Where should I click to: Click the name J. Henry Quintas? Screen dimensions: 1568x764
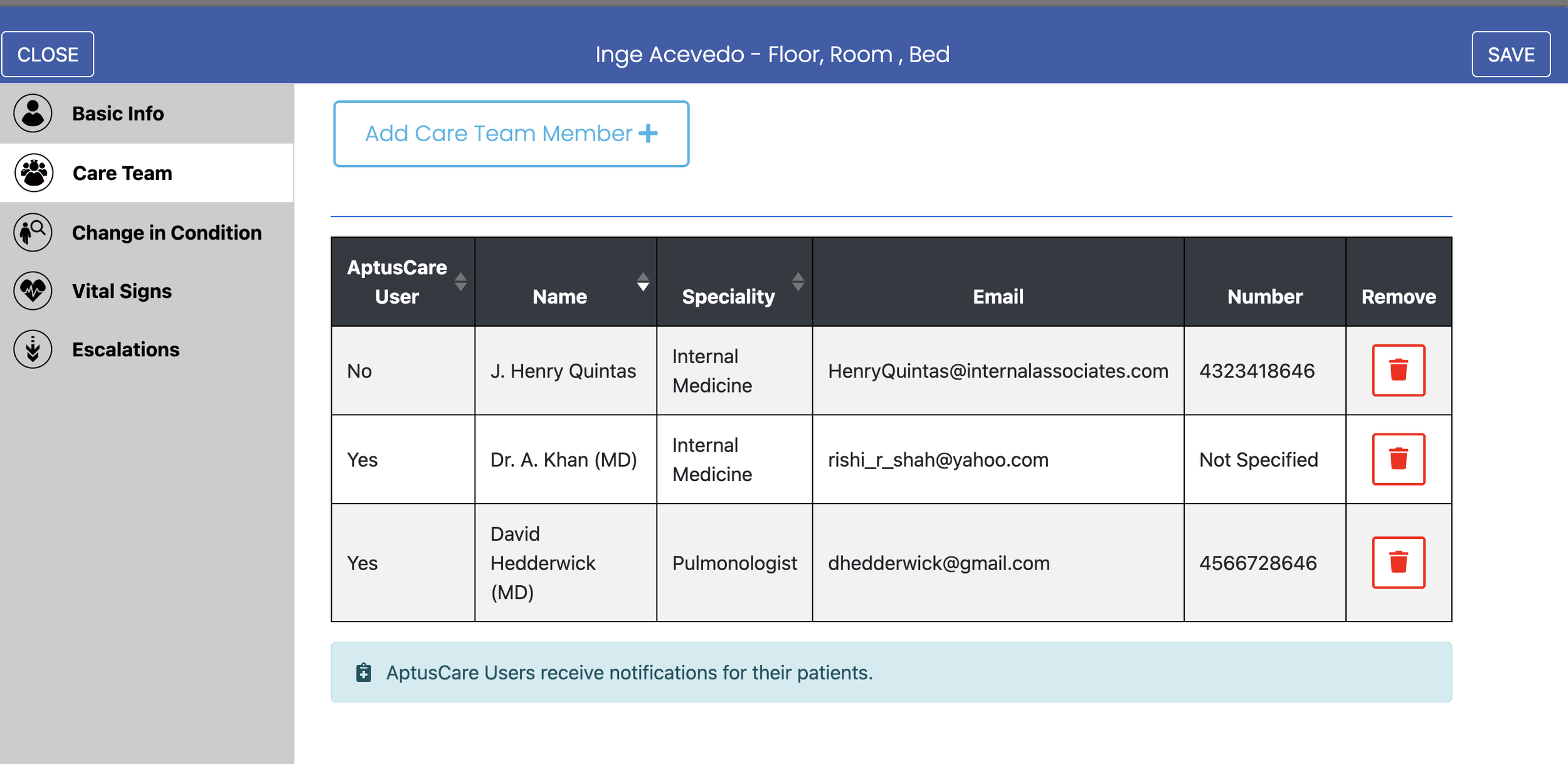pyautogui.click(x=563, y=371)
